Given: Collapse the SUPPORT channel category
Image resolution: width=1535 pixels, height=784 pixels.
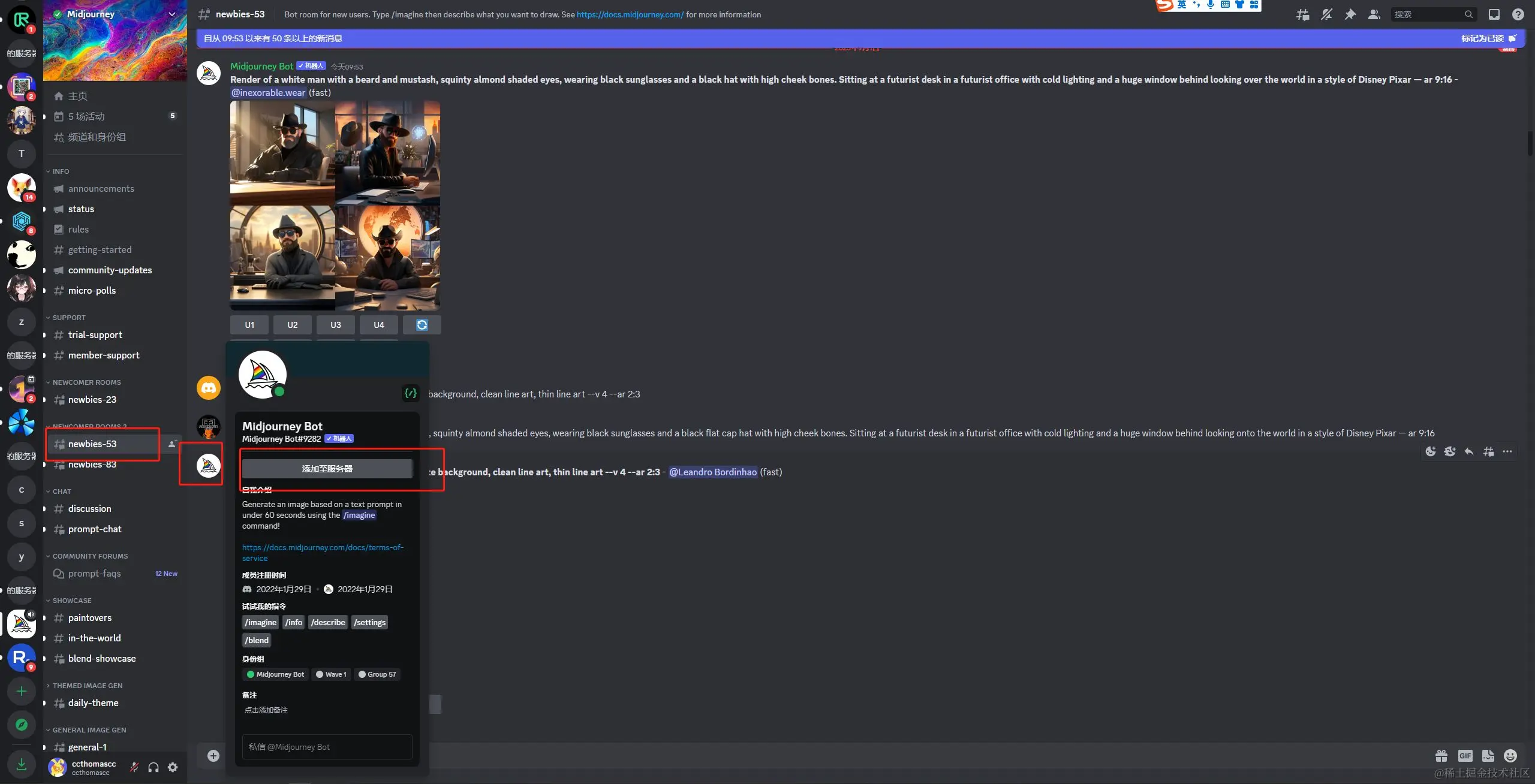Looking at the screenshot, I should coord(68,318).
